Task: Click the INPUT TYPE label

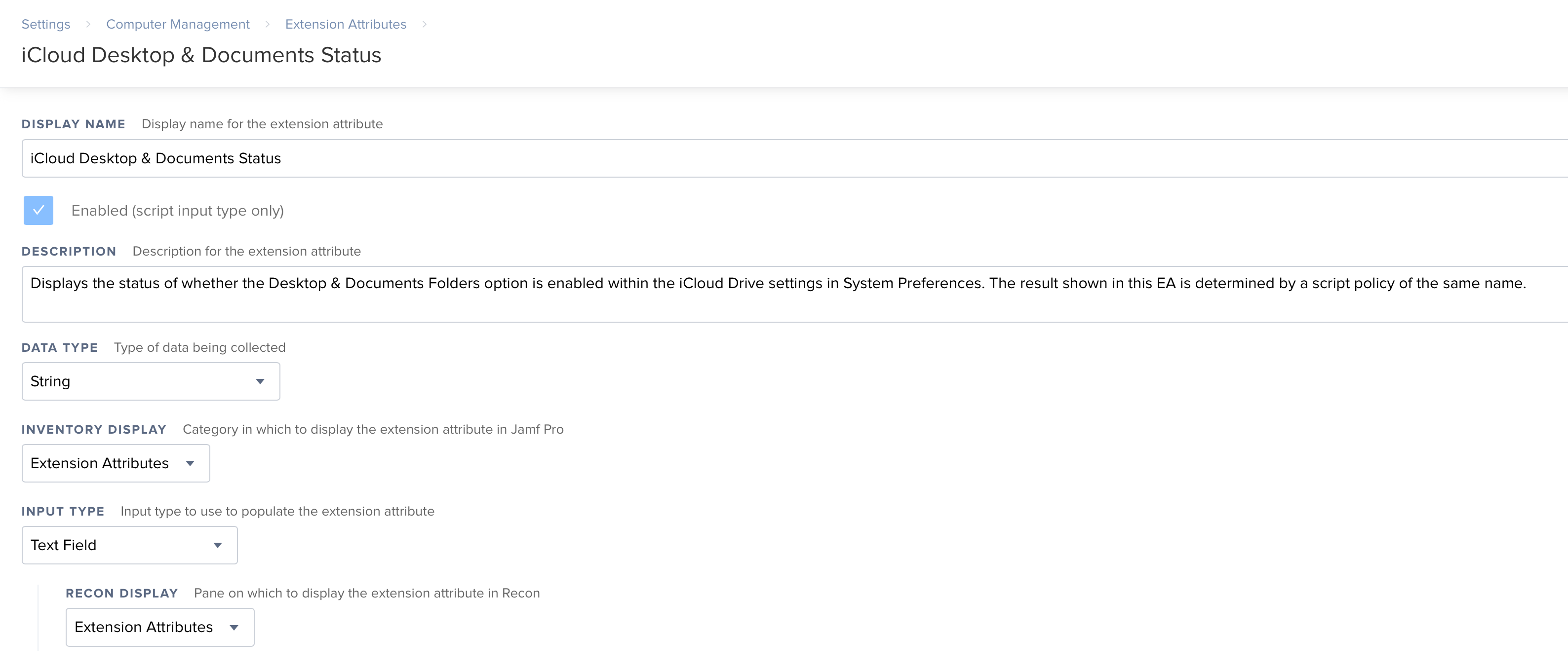Action: [63, 512]
